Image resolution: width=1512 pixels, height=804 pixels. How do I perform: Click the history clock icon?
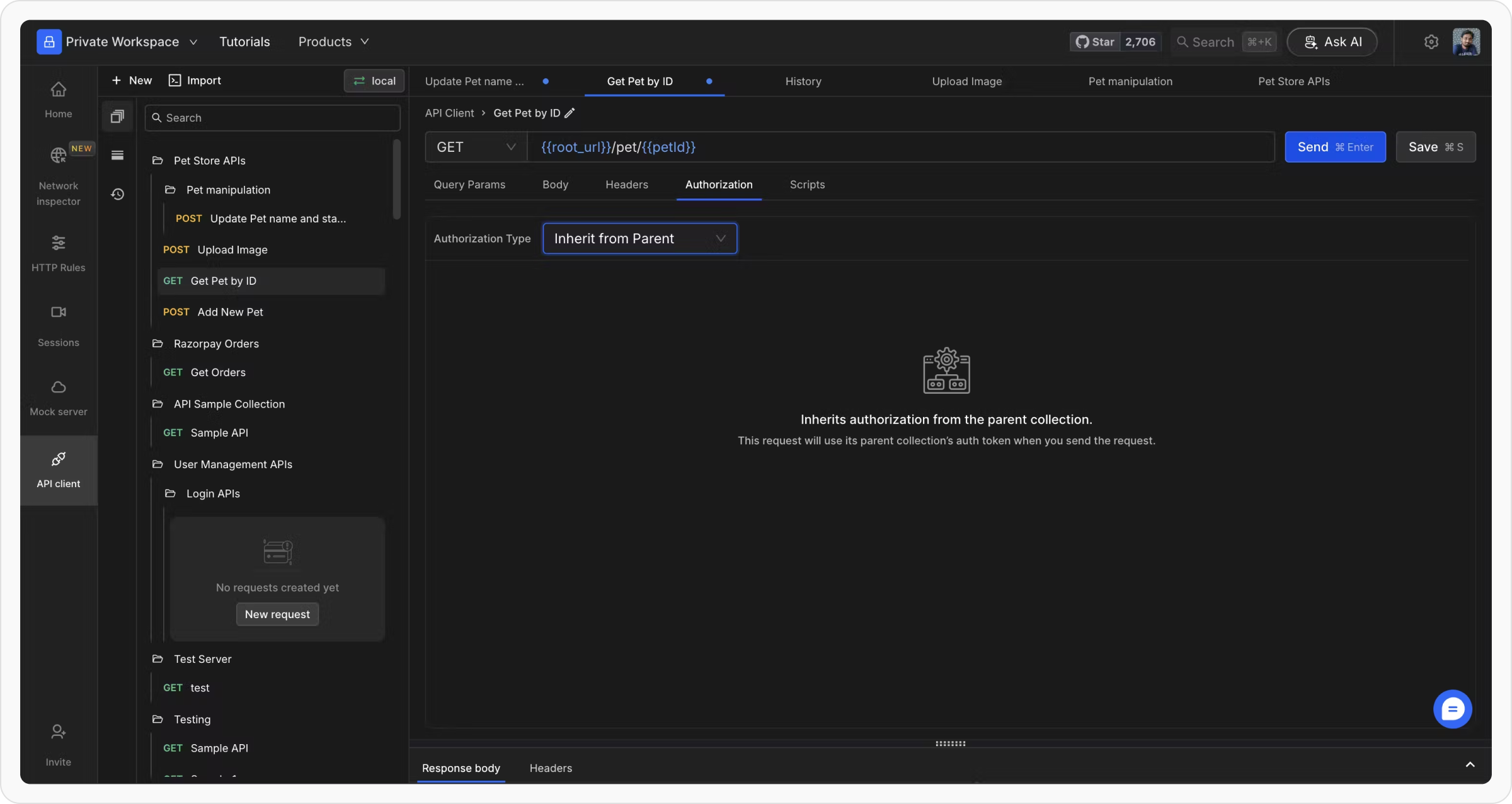117,194
